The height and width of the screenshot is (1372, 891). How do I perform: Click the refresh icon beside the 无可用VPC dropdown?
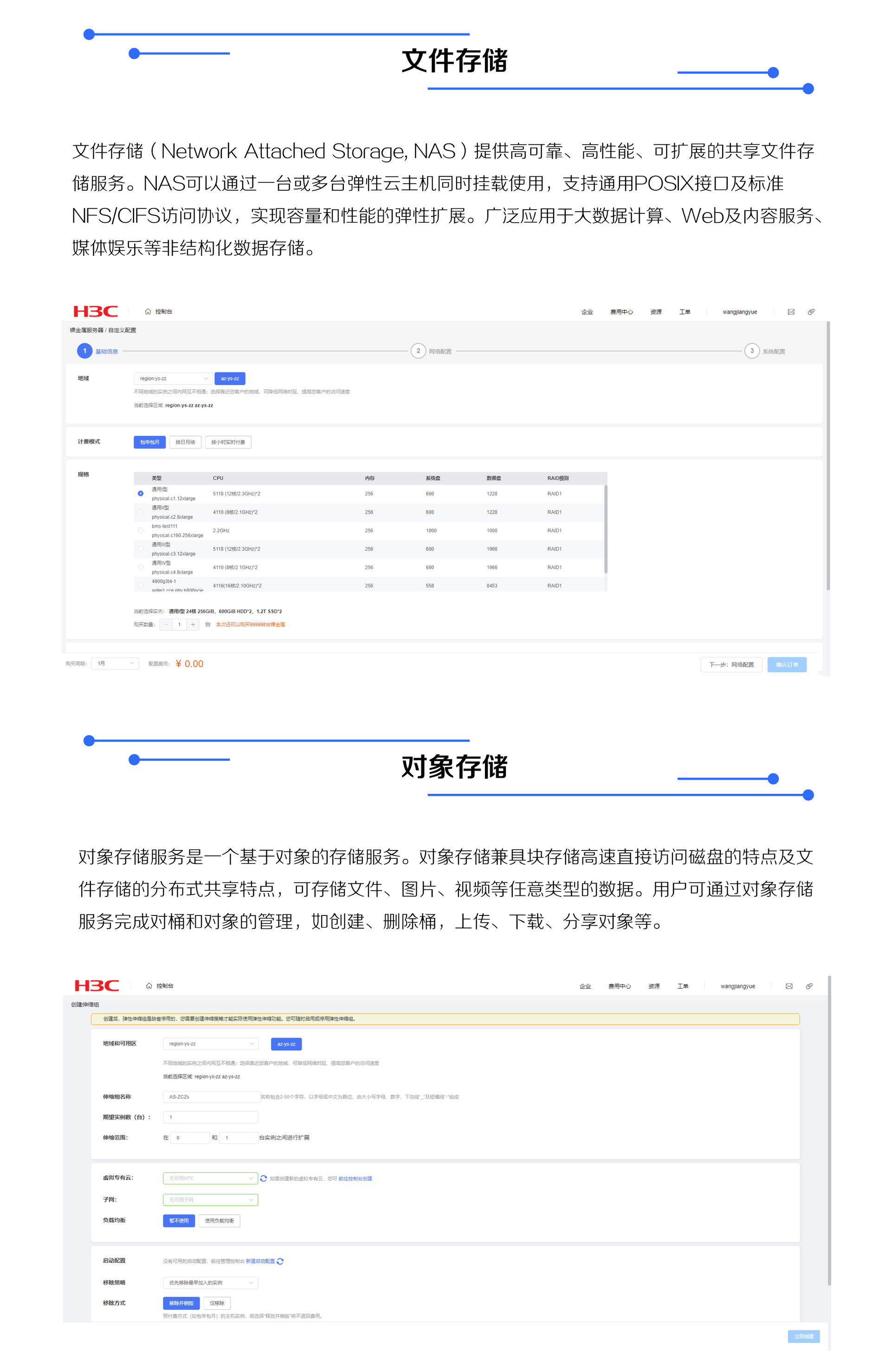(x=264, y=1179)
